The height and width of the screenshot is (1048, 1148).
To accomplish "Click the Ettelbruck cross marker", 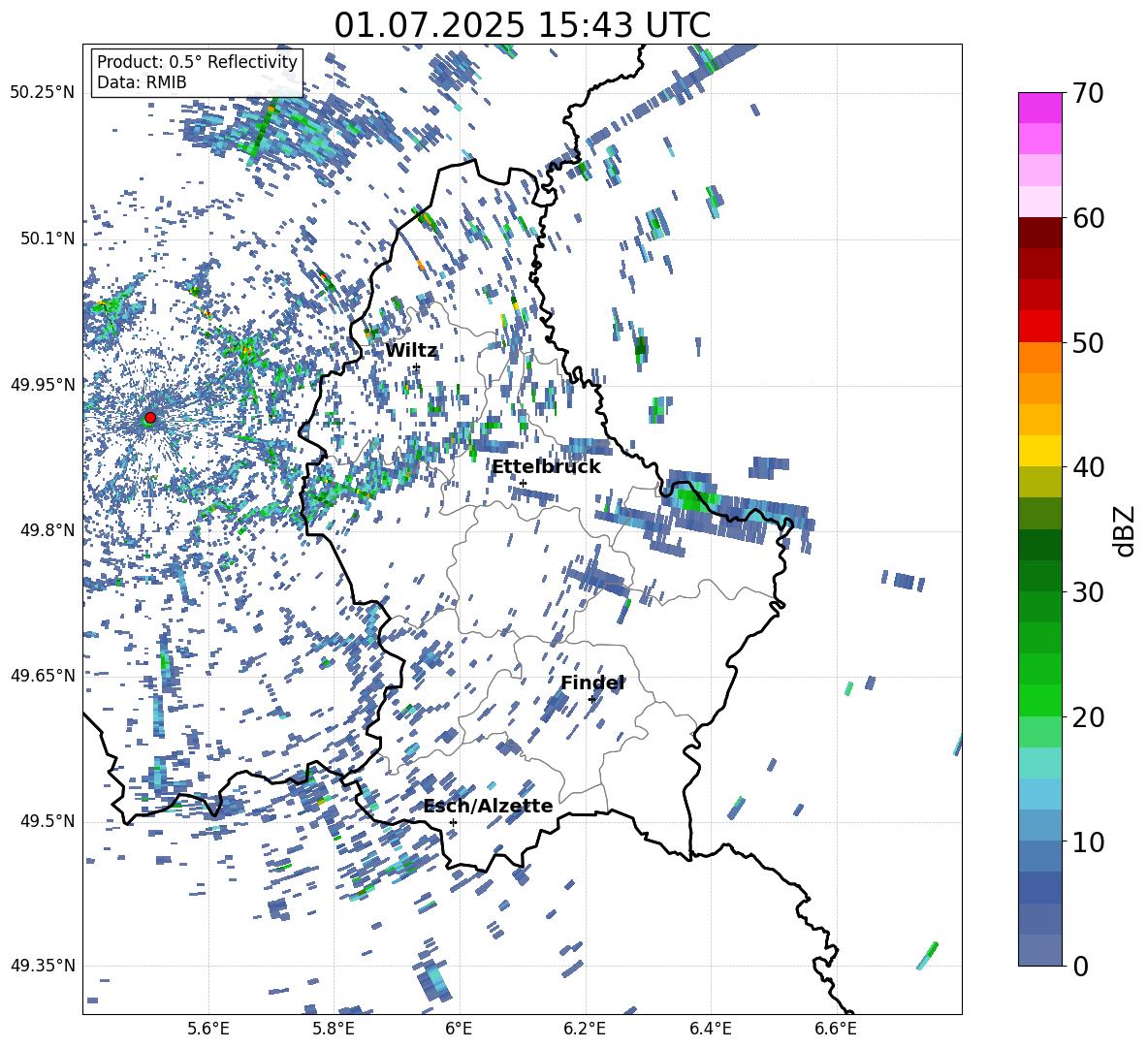I will 523,484.
